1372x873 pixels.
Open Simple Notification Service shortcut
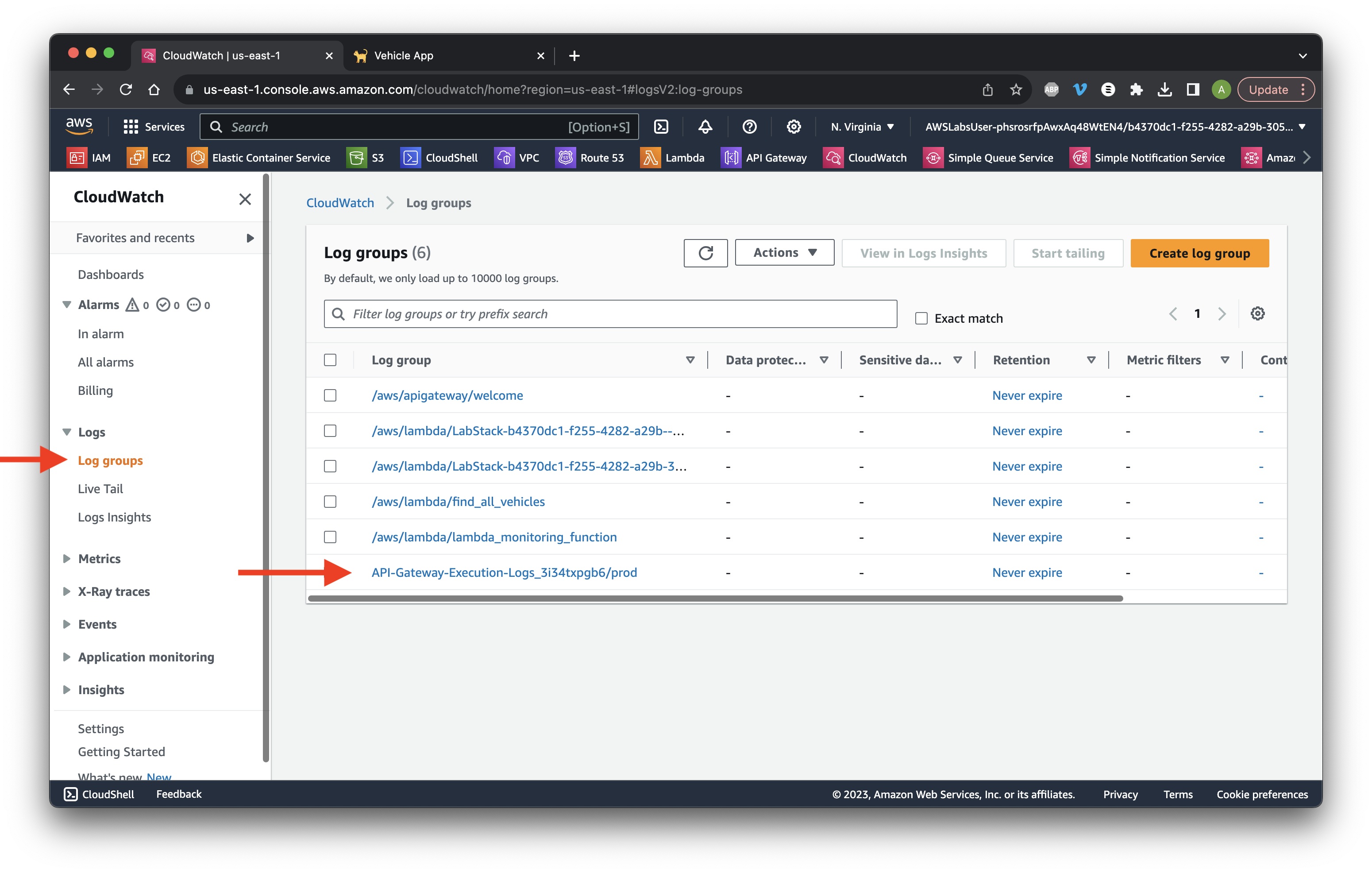pos(1147,158)
